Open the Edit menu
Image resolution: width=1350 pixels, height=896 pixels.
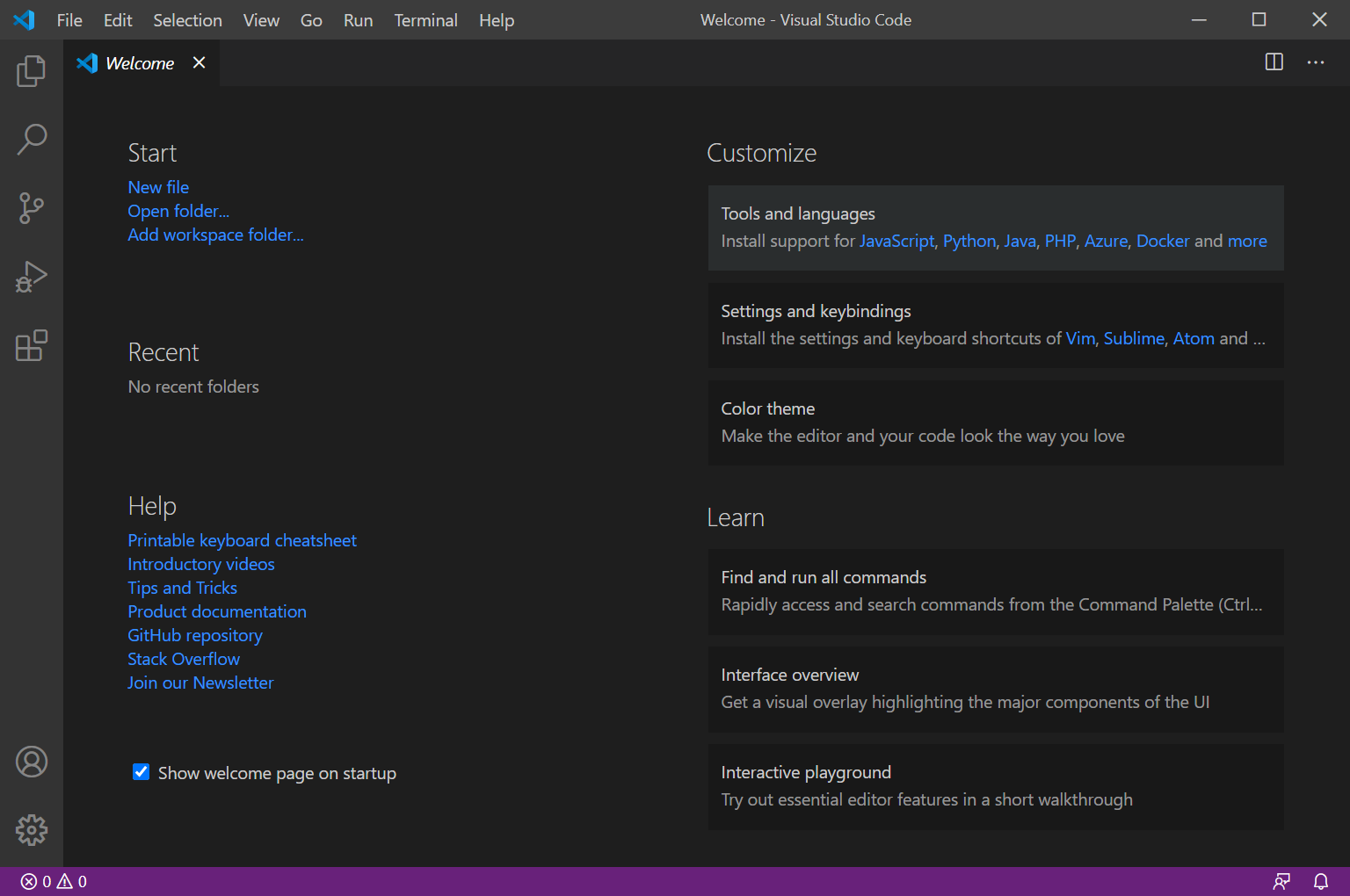118,20
